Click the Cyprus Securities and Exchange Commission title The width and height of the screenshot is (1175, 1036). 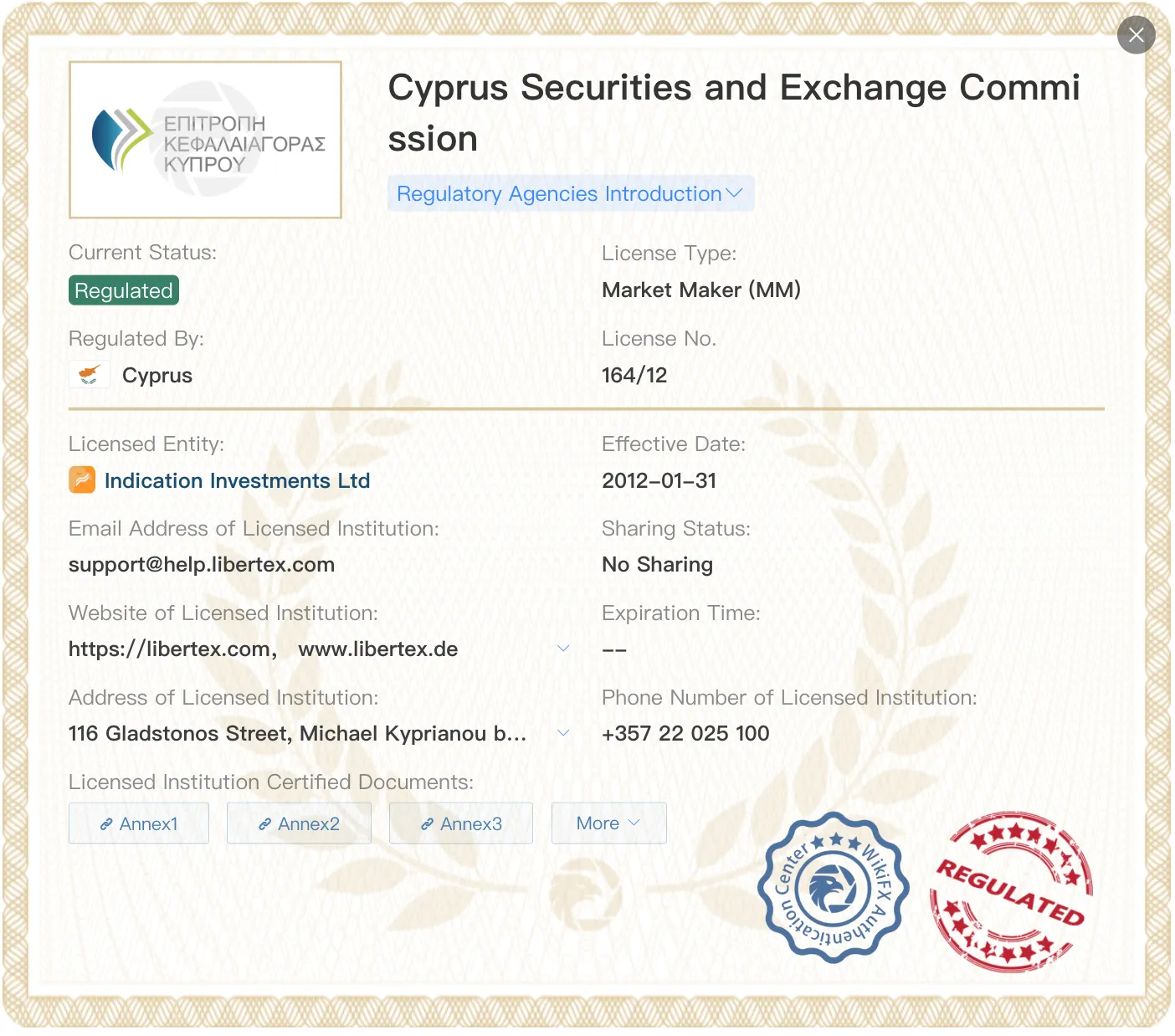coord(734,113)
